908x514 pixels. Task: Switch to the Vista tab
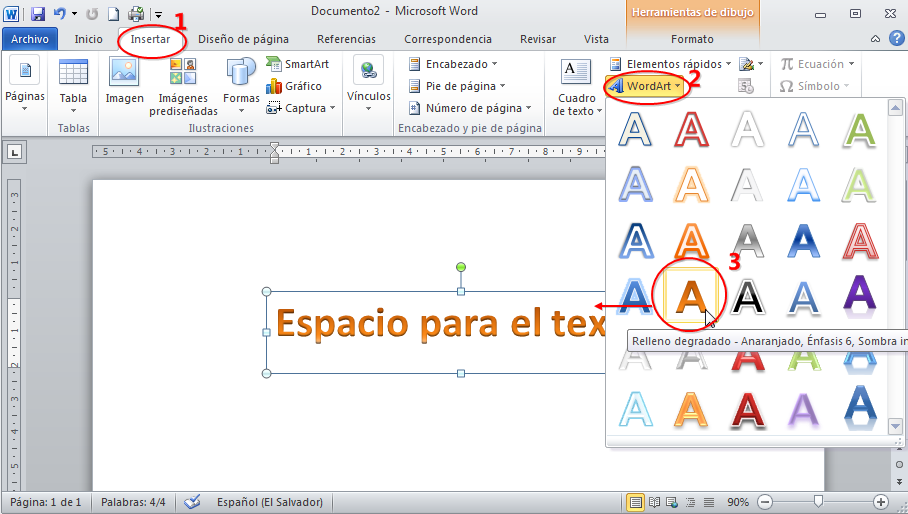[596, 39]
